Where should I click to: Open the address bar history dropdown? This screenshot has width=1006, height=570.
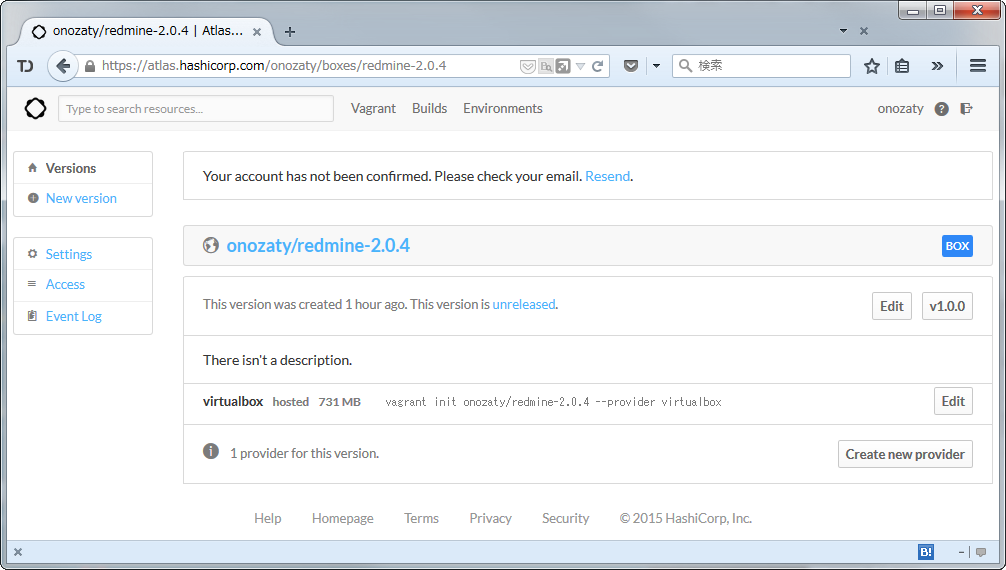point(580,66)
